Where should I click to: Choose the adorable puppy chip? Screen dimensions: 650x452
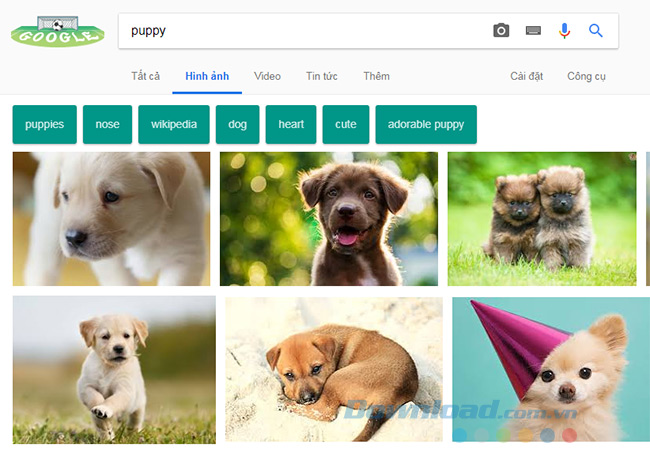[x=426, y=124]
